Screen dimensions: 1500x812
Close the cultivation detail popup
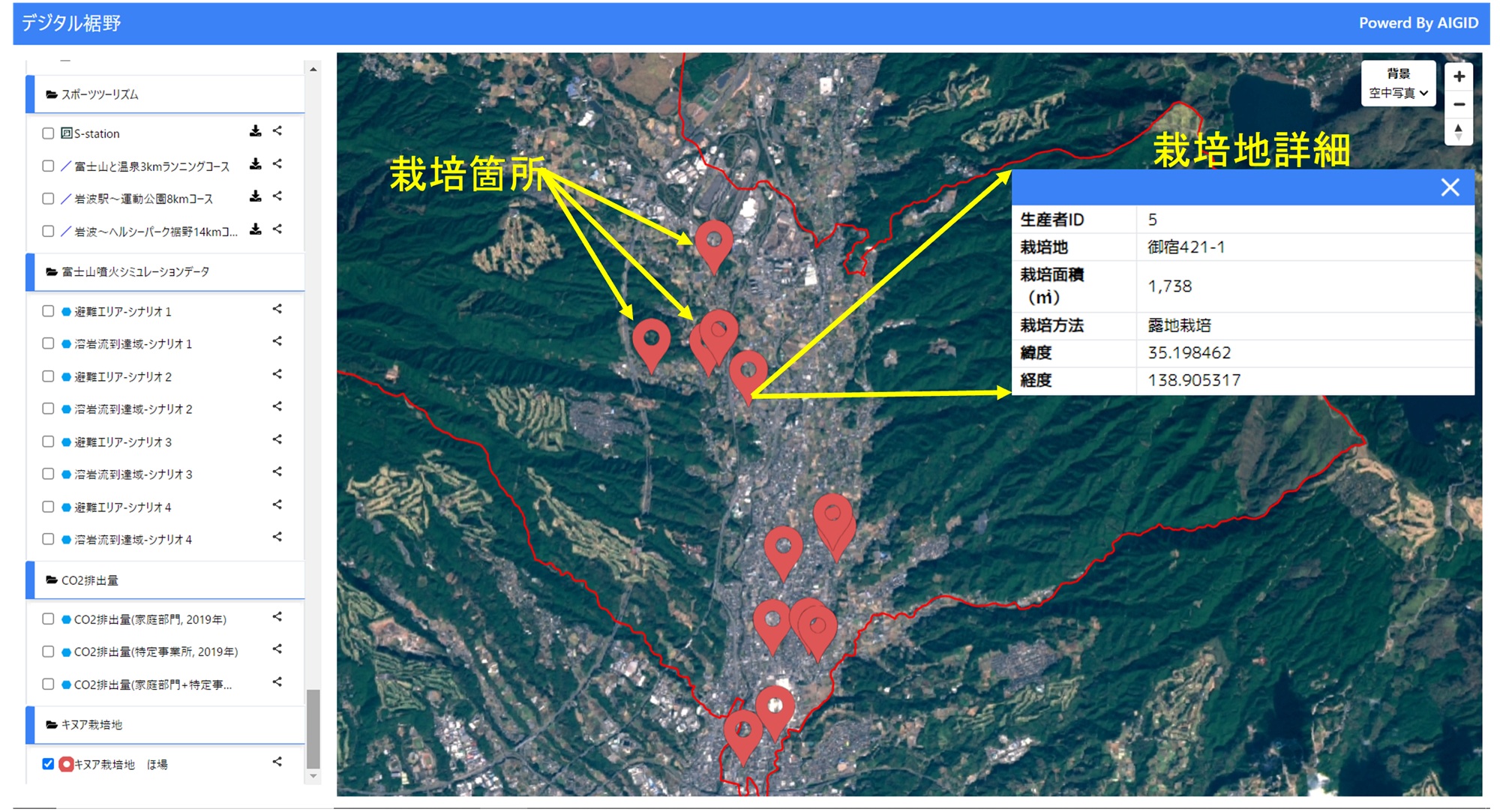point(1450,187)
